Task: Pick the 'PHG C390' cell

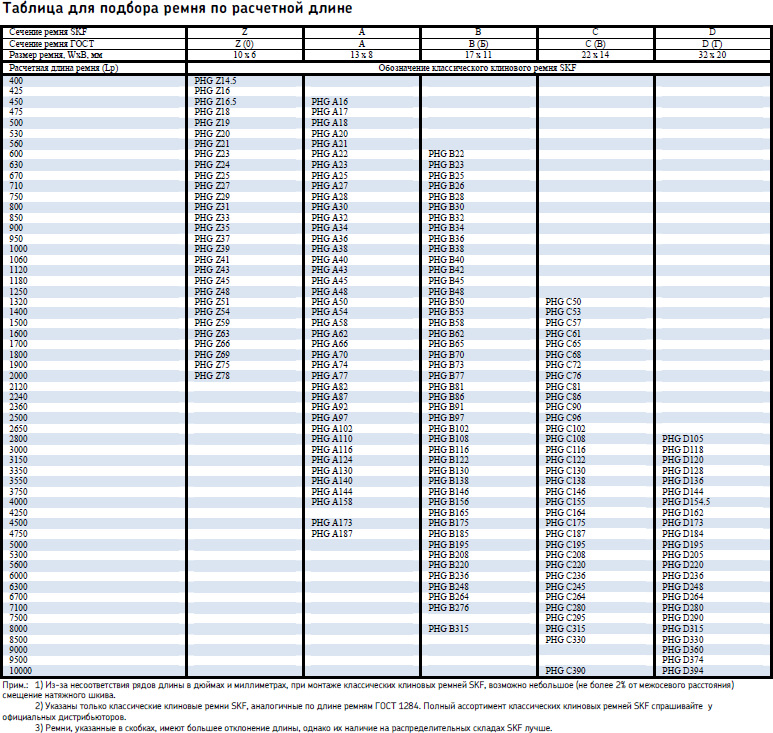Action: (x=565, y=671)
